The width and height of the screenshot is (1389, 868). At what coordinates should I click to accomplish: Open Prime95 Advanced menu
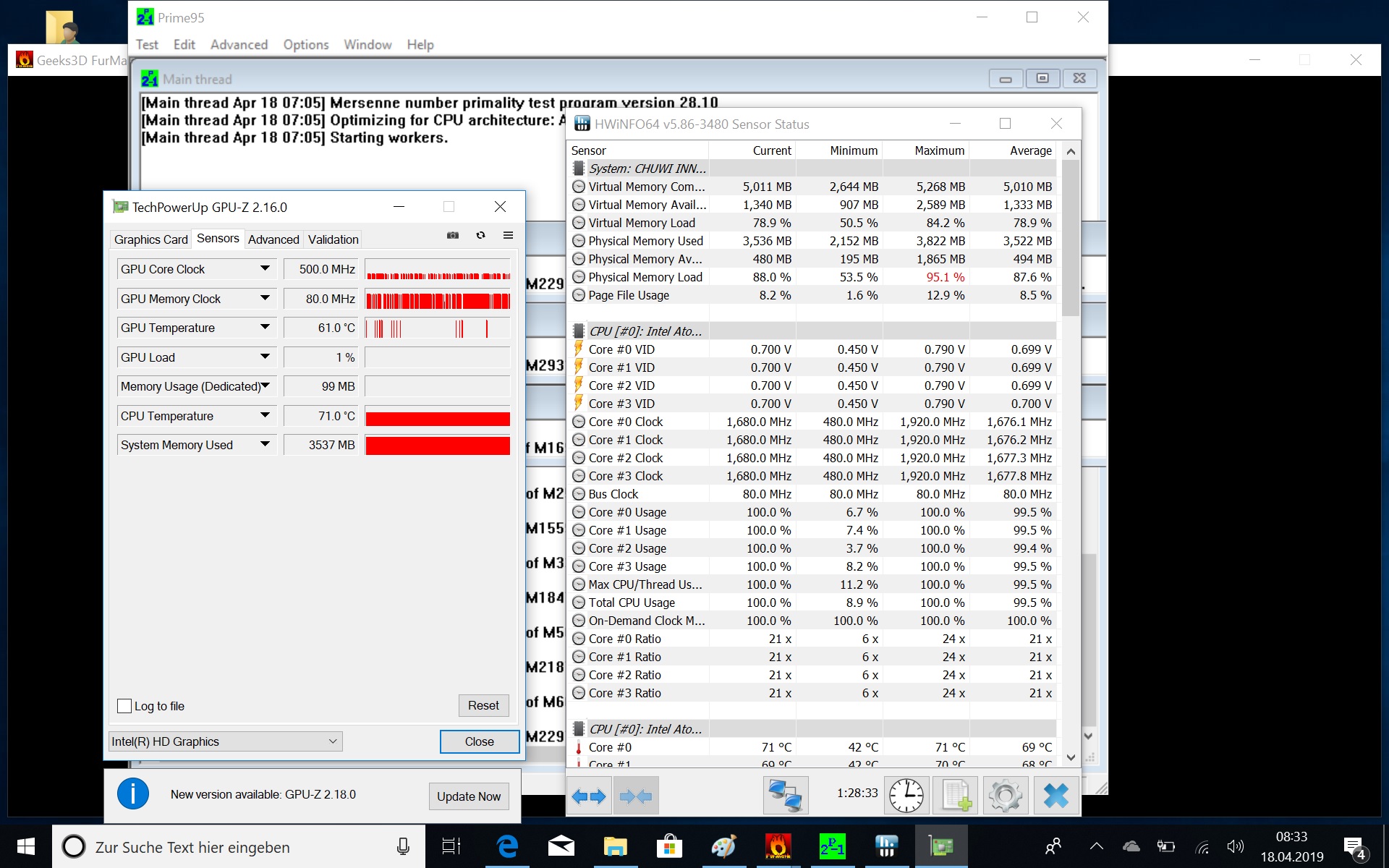(239, 45)
